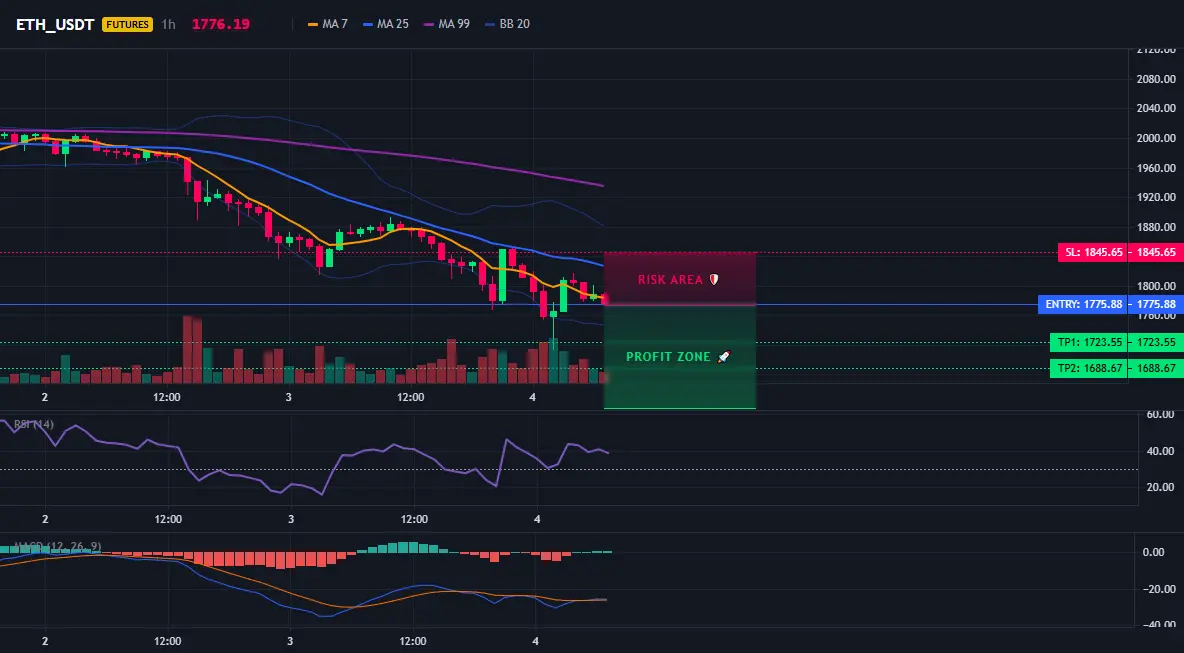This screenshot has width=1184, height=653.
Task: Click the MA 99 purple color dash
Action: point(430,24)
